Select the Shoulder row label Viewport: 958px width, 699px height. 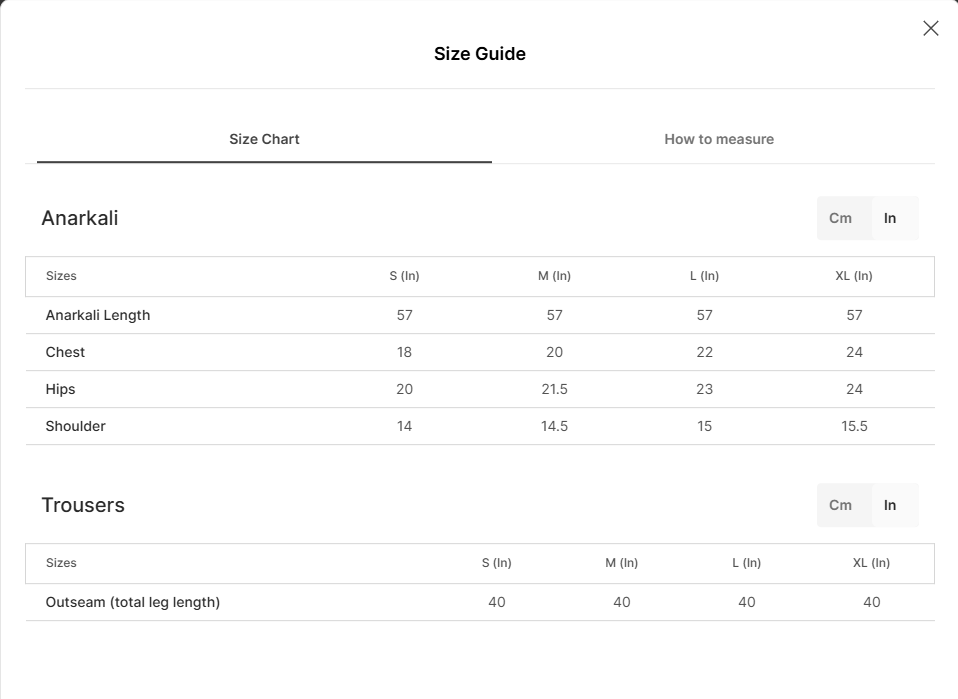tap(75, 426)
